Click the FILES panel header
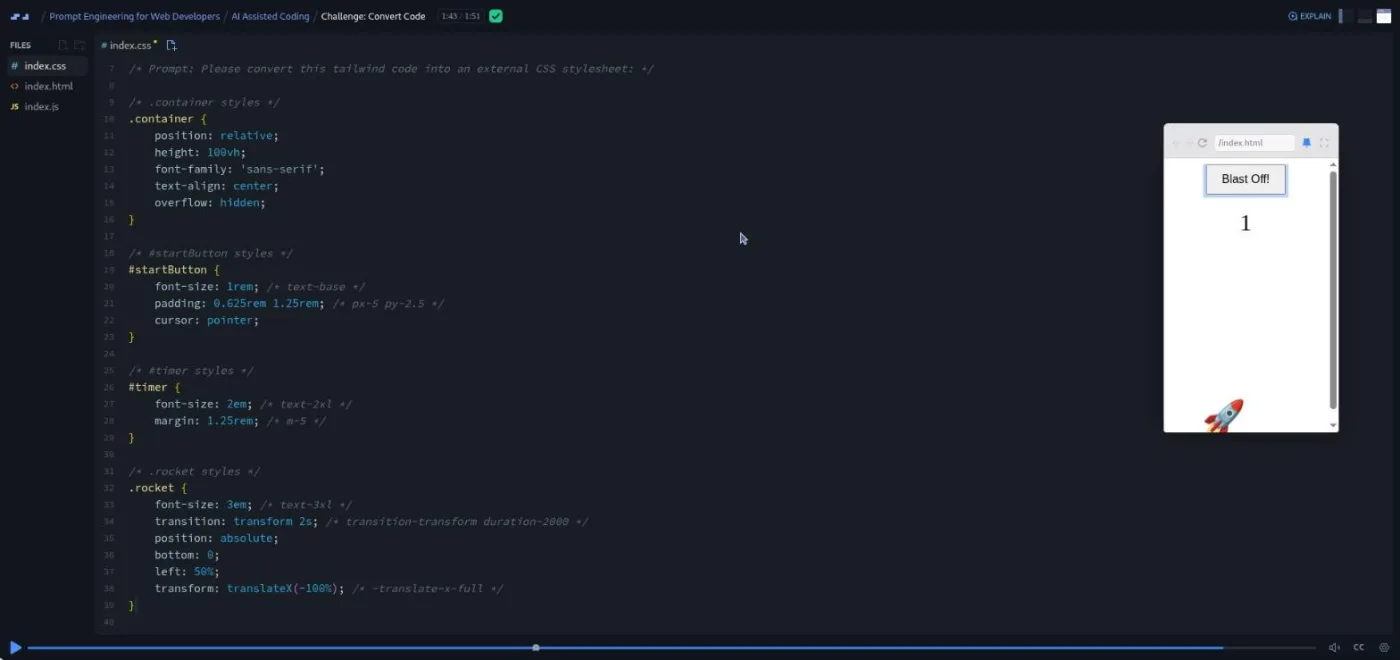Screen dimensions: 1400x660 point(20,45)
